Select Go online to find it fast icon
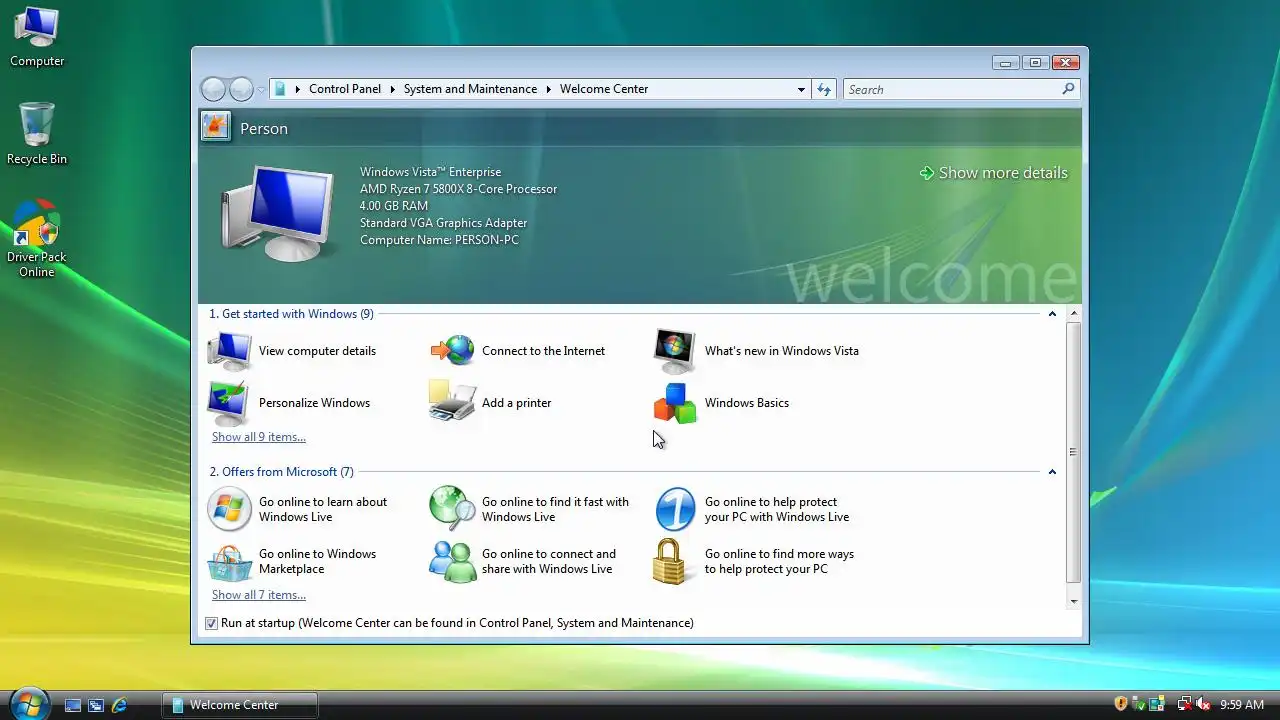This screenshot has width=1280, height=720. pos(452,509)
